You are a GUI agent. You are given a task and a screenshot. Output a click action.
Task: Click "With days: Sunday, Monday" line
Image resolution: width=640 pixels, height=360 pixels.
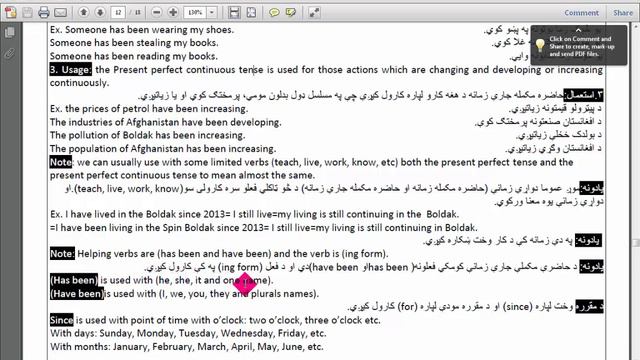(188, 333)
